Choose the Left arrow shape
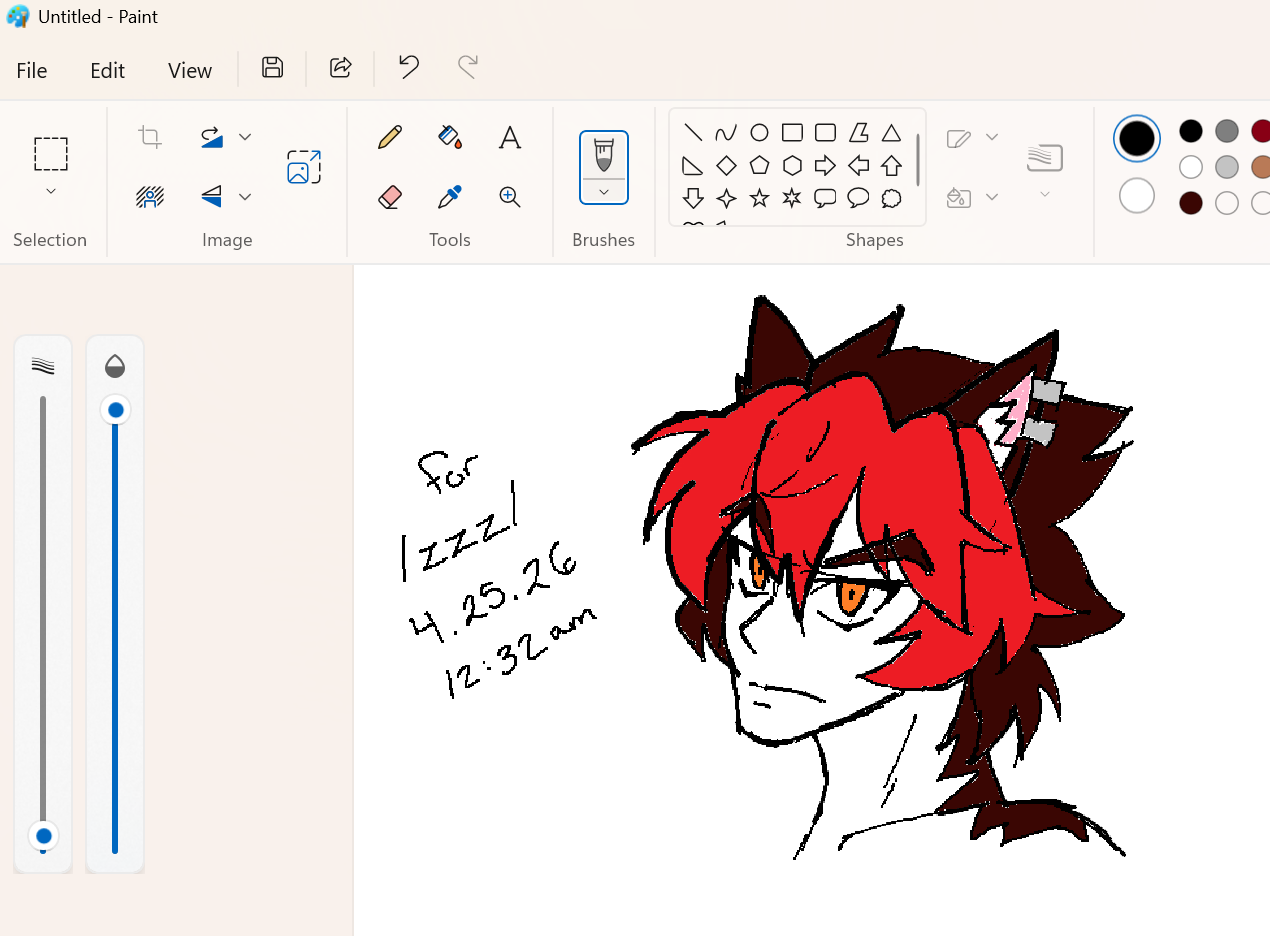This screenshot has width=1270, height=936. [x=858, y=166]
